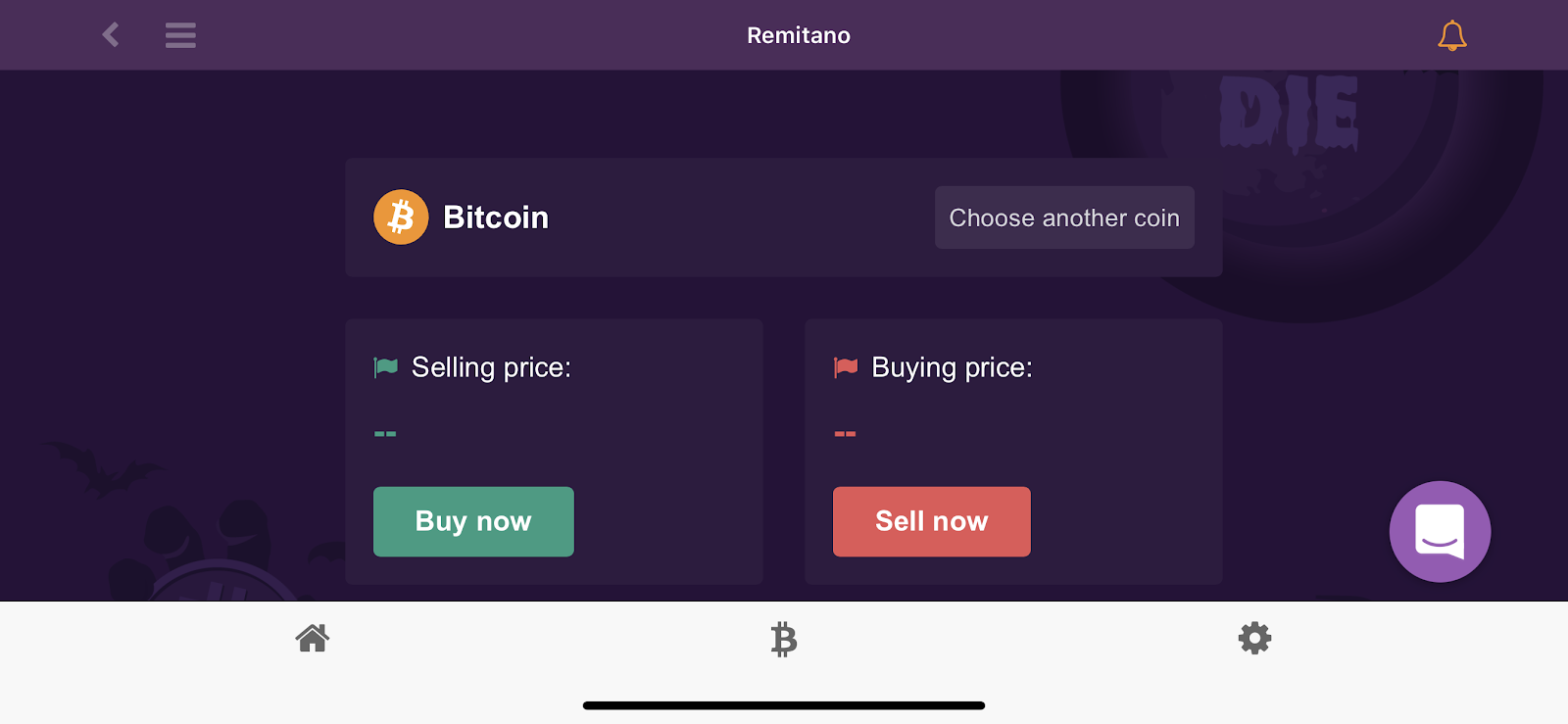The image size is (1568, 724).
Task: Select the buying price placeholder dashes
Action: (x=845, y=432)
